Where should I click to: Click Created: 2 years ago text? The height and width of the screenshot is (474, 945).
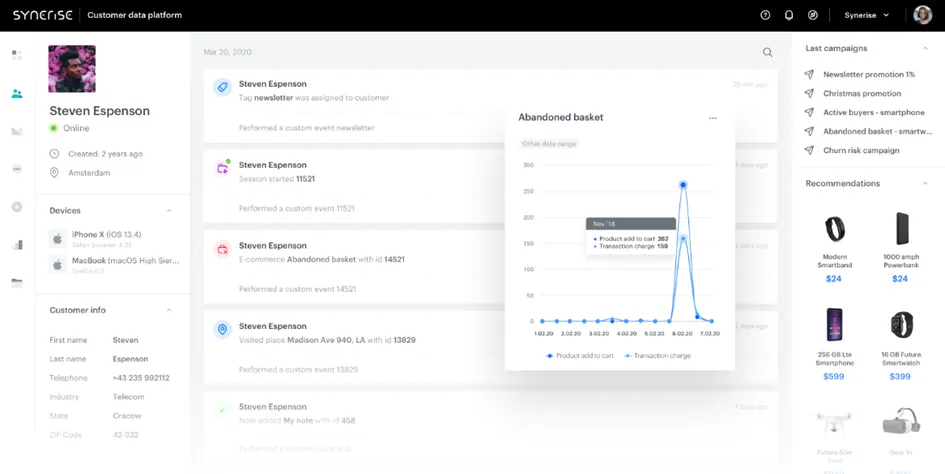pyautogui.click(x=105, y=154)
